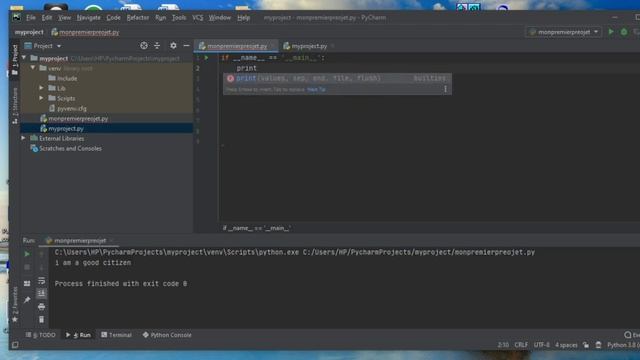
Task: Start debugging with the bug icon
Action: pos(624,32)
